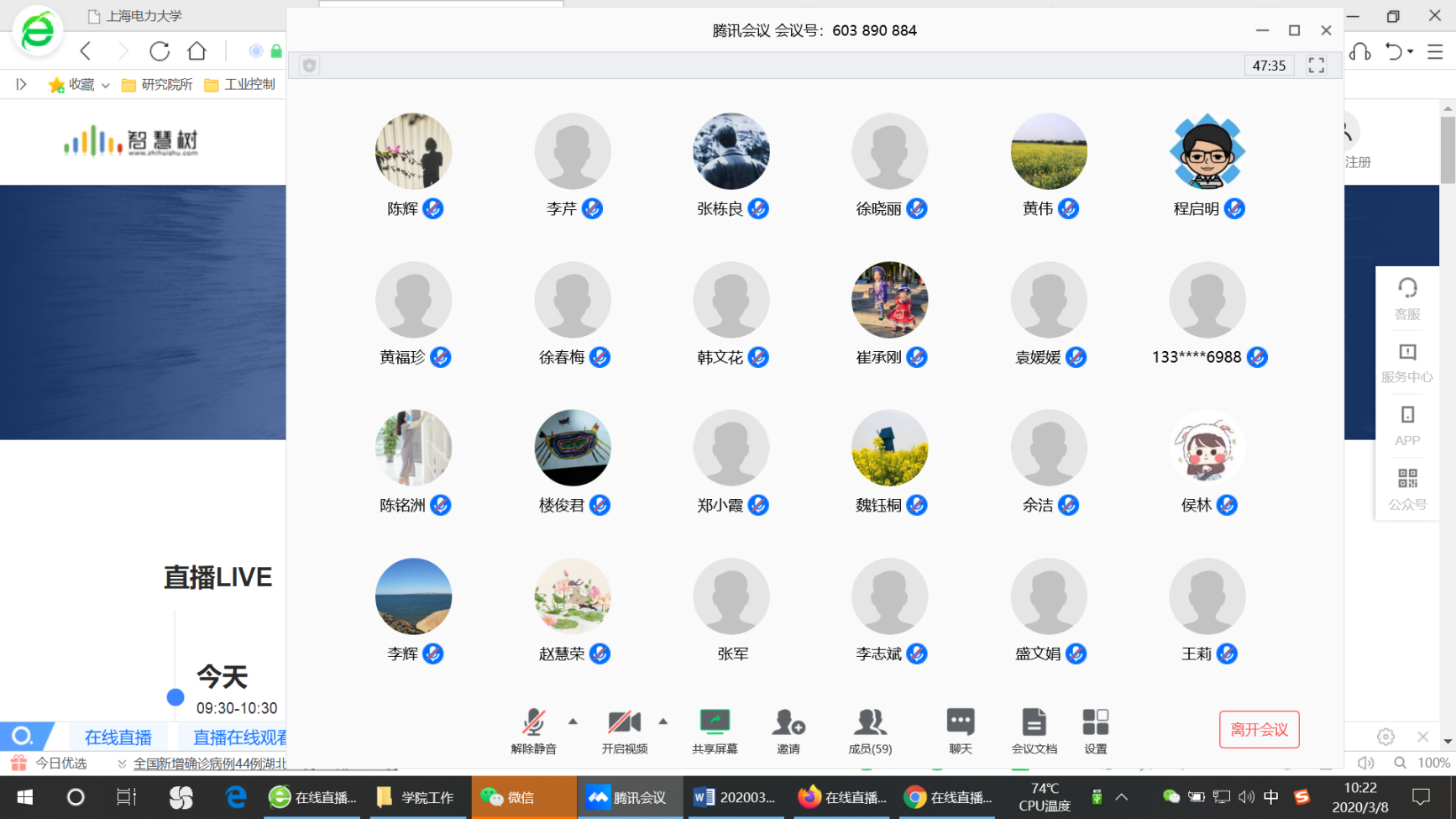
Task: Select 程启明's cartoon avatar
Action: [1207, 151]
